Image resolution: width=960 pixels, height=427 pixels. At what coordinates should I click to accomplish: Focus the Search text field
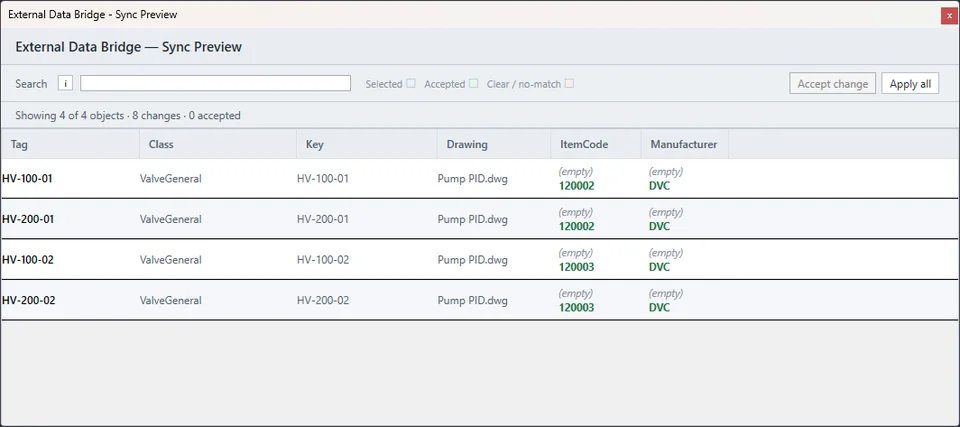click(216, 83)
